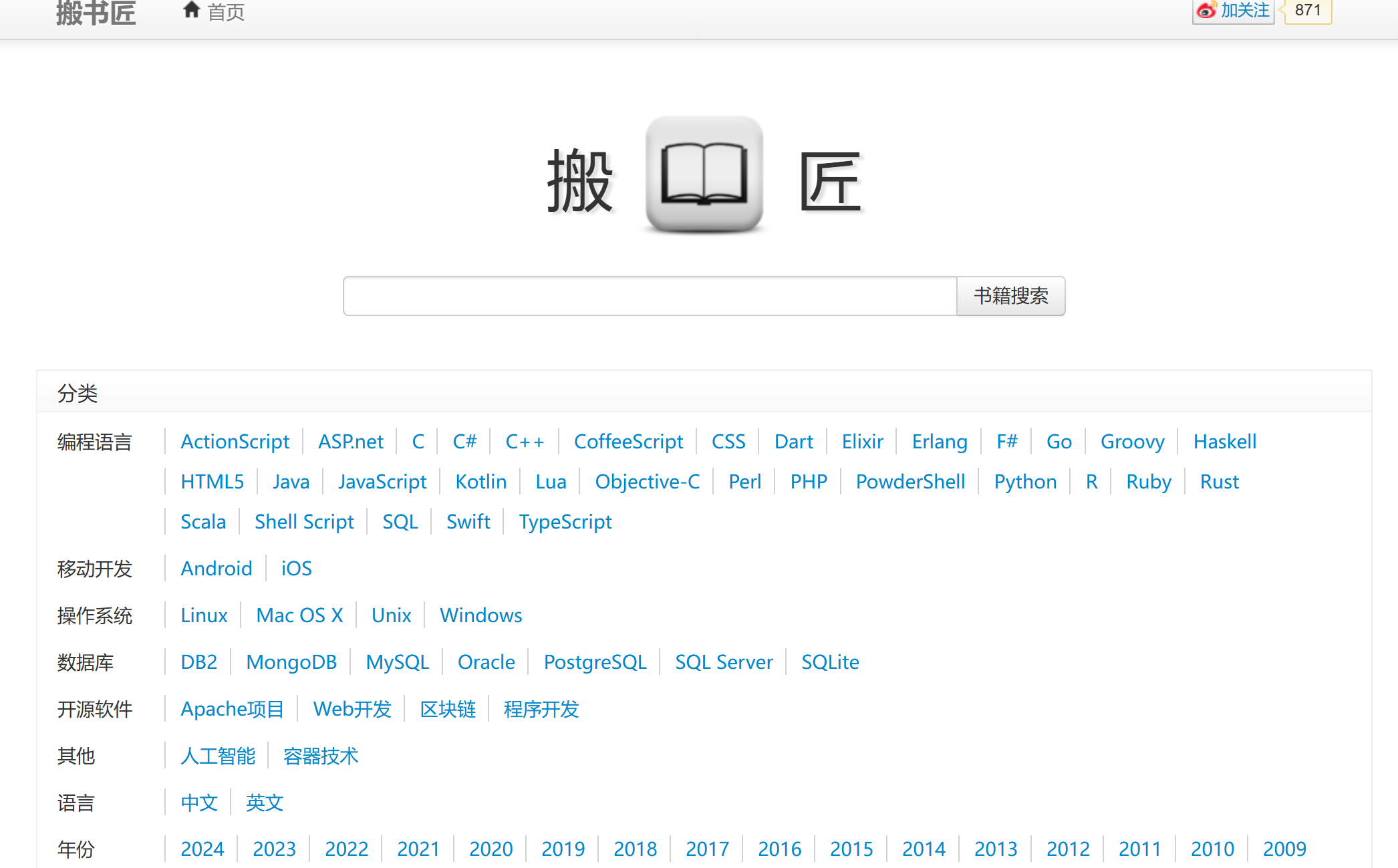
Task: Open the Oracle category
Action: pyautogui.click(x=486, y=662)
